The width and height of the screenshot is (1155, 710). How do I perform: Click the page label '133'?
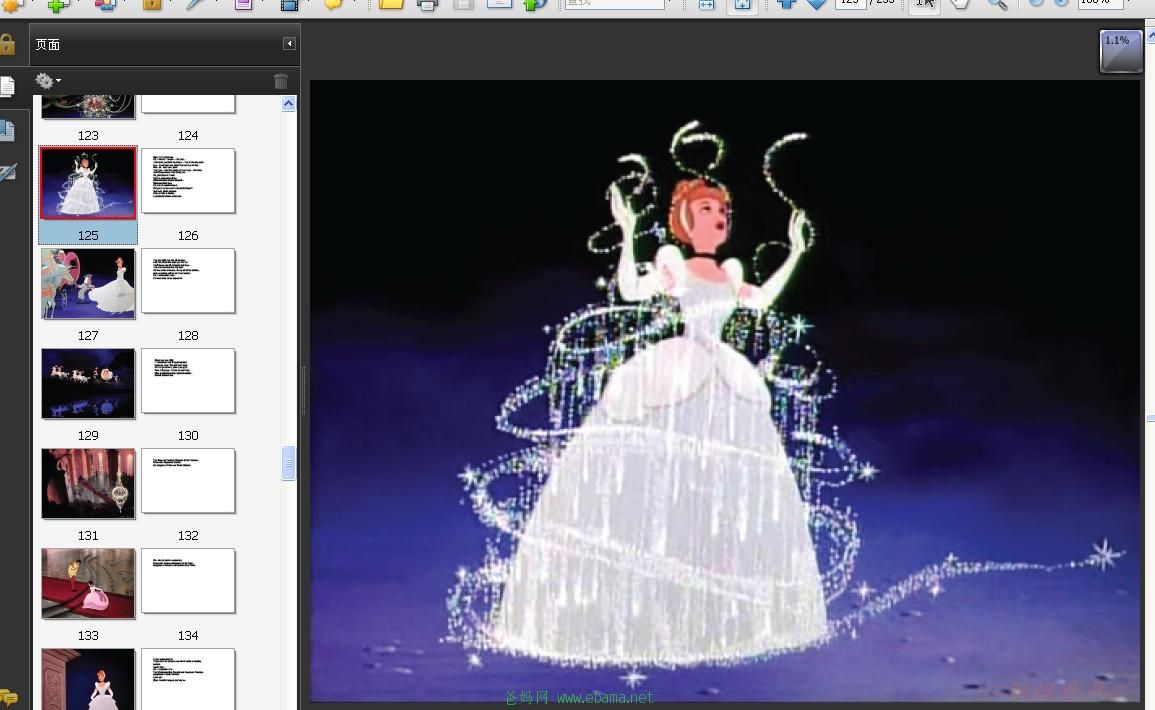pos(88,635)
